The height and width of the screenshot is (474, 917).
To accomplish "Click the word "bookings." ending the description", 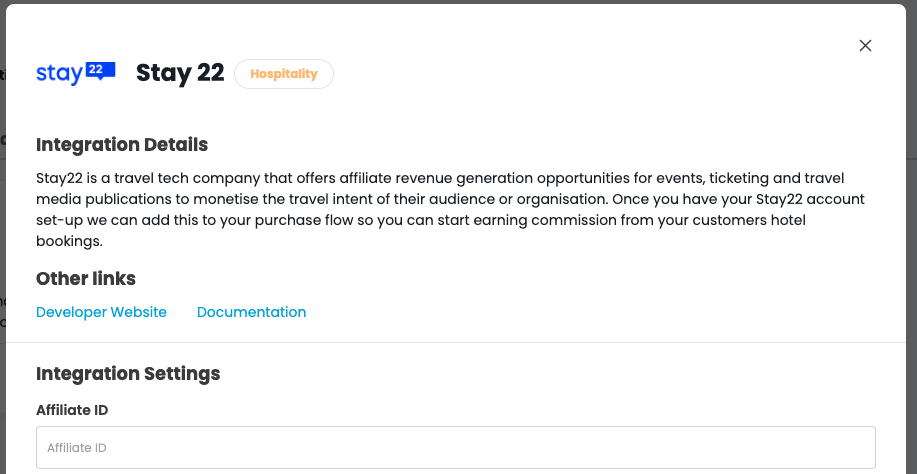I will (70, 241).
